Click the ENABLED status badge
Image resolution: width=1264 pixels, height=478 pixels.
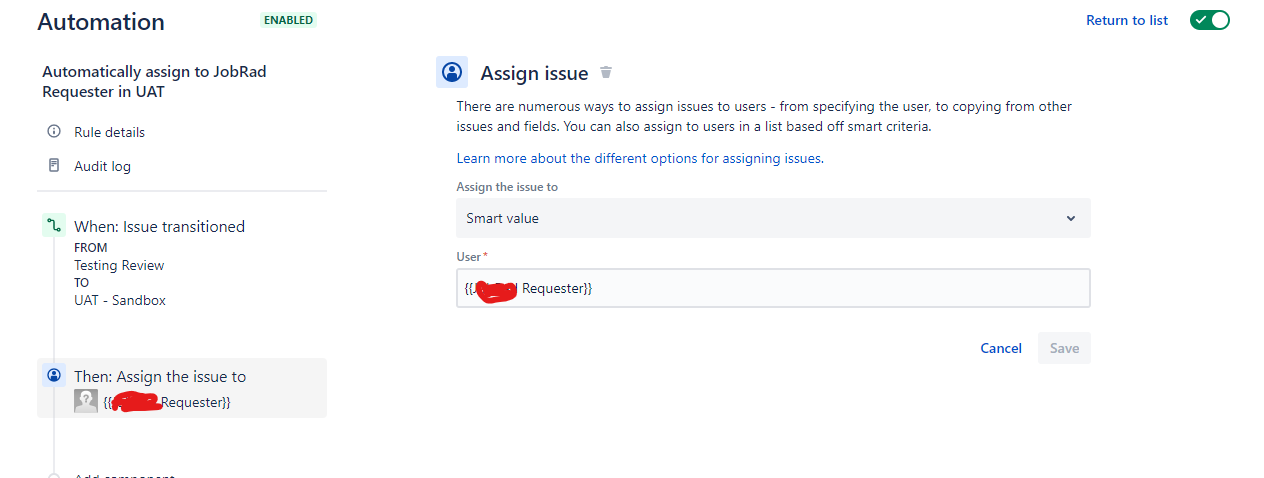(288, 20)
